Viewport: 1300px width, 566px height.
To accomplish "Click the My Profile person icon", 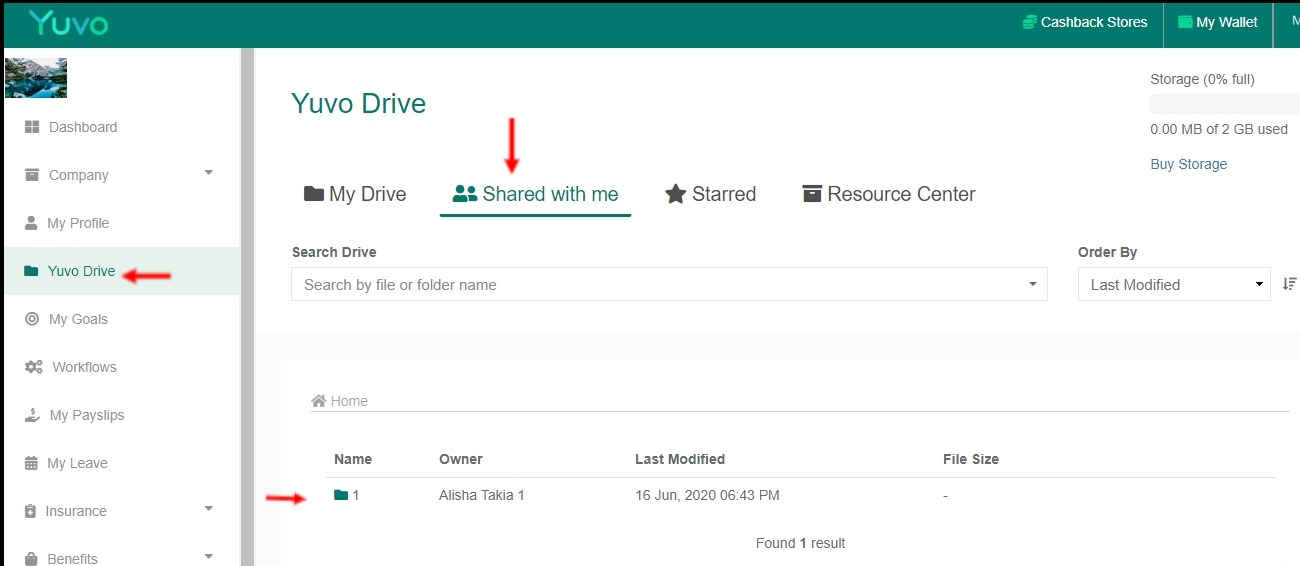I will (x=30, y=222).
